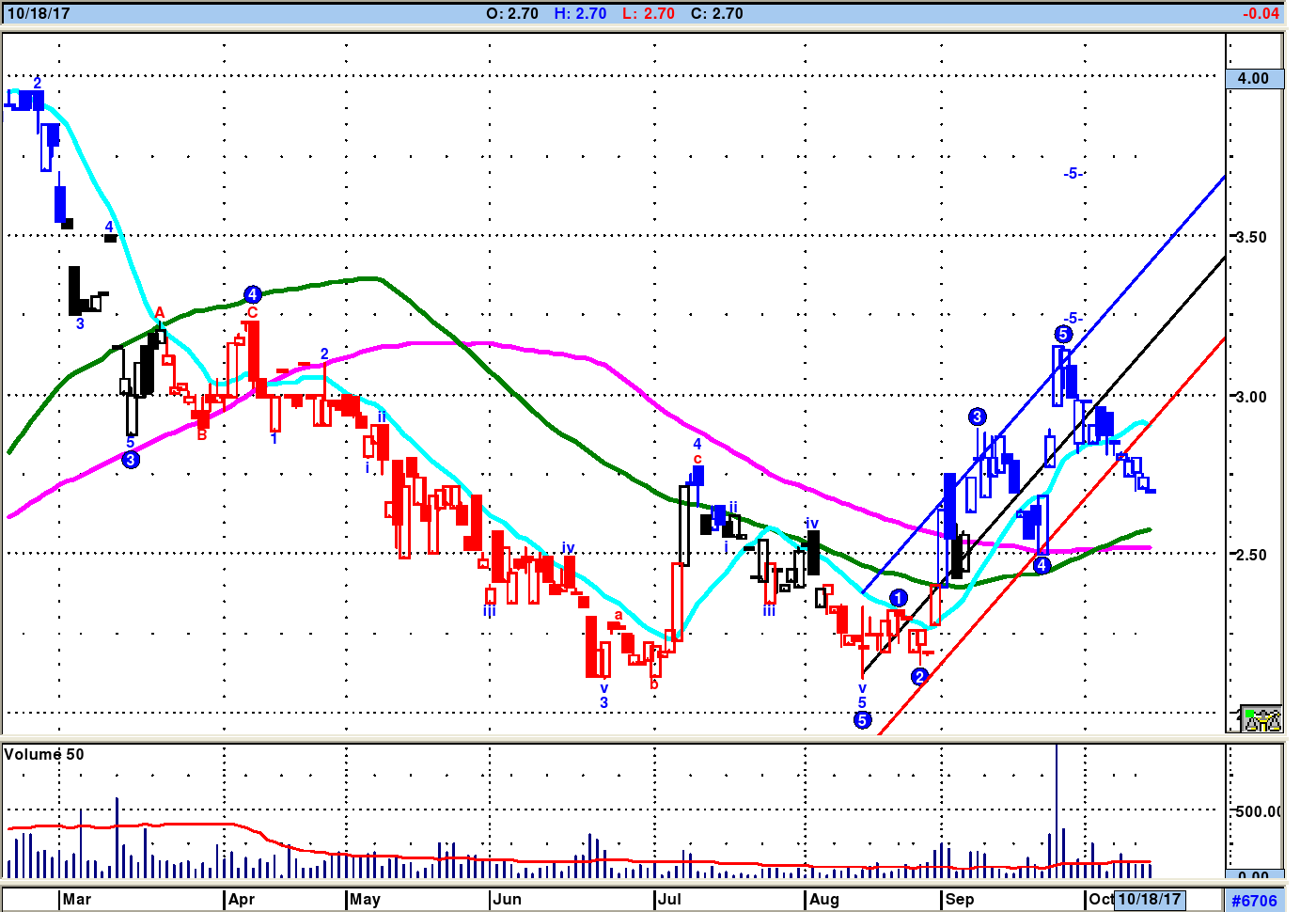Select circled 1 wave label in late August
1316x912 pixels.
[899, 598]
